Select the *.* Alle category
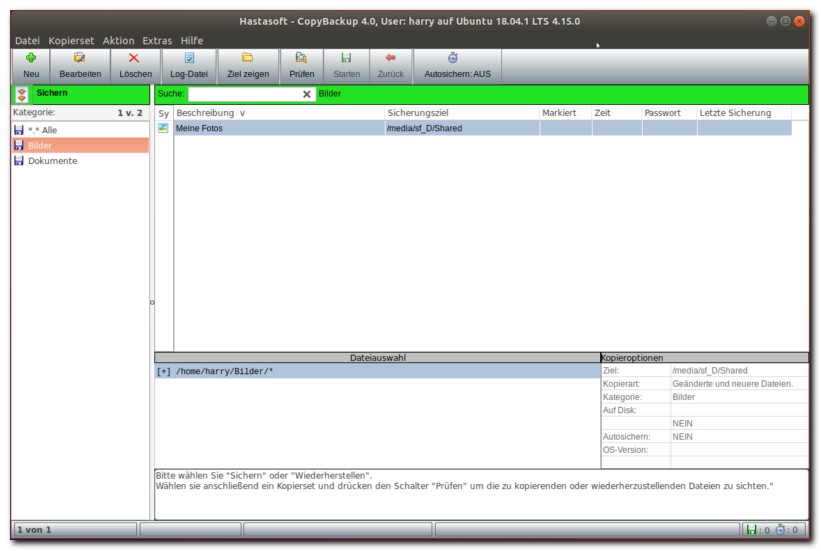 click(x=42, y=130)
